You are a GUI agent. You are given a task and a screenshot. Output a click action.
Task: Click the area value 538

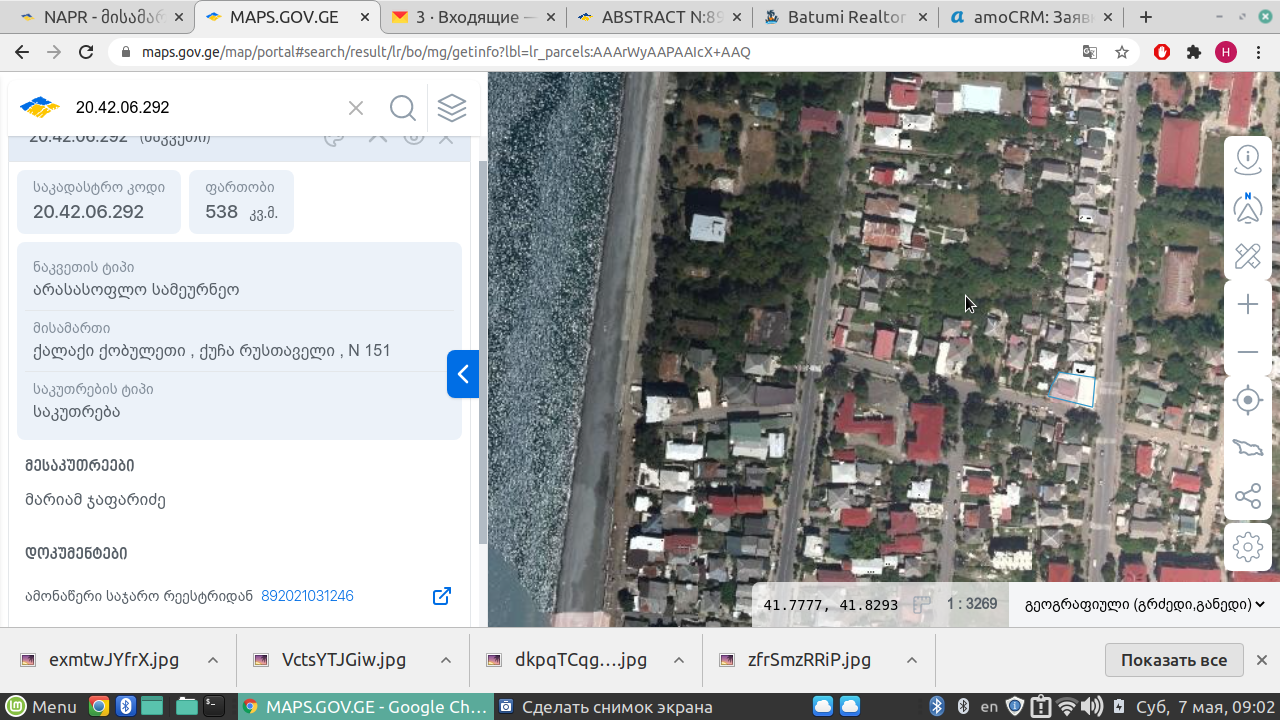click(x=221, y=212)
